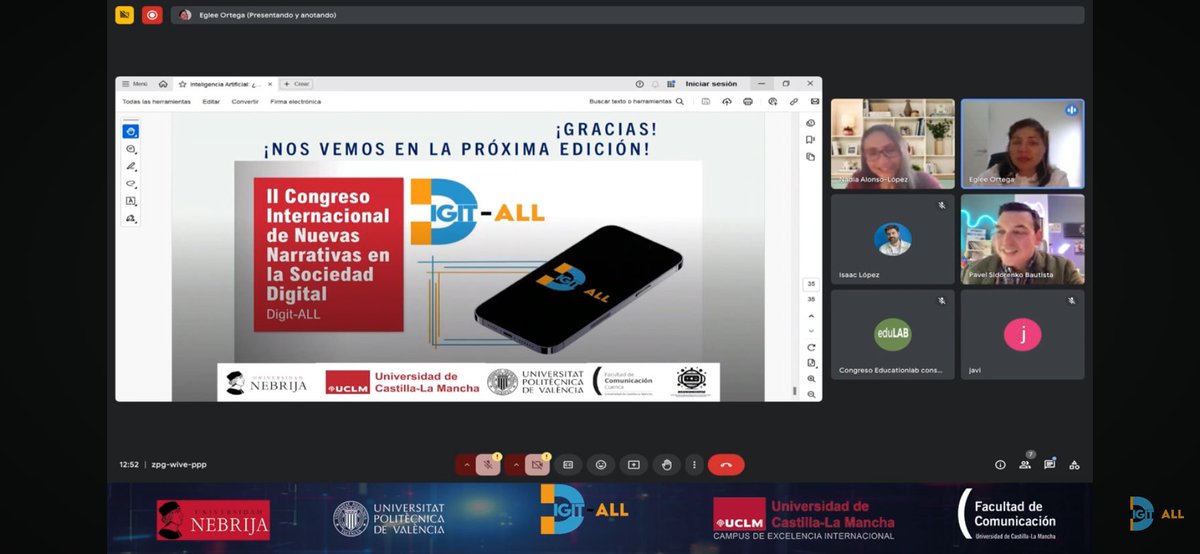Present your screen in Meet

633,464
